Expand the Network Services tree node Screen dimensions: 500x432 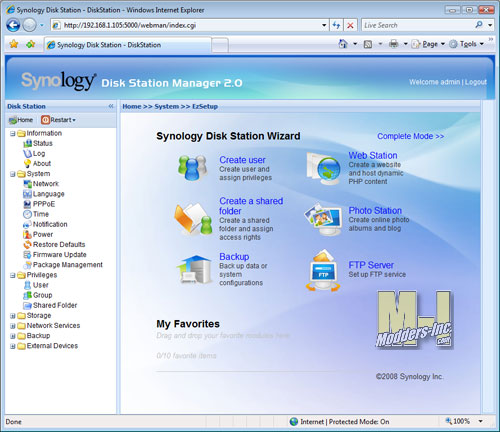click(x=13, y=326)
